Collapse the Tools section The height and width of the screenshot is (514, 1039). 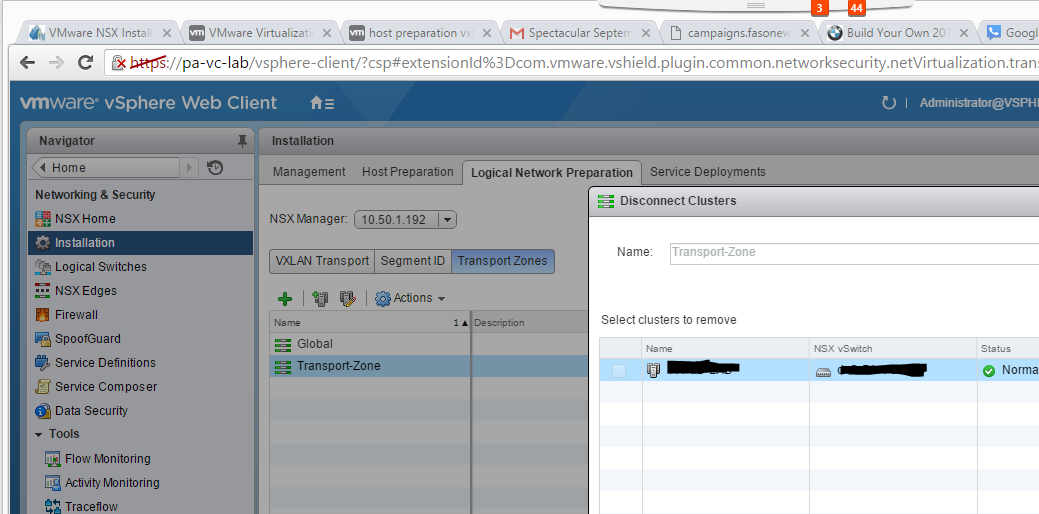click(x=39, y=435)
